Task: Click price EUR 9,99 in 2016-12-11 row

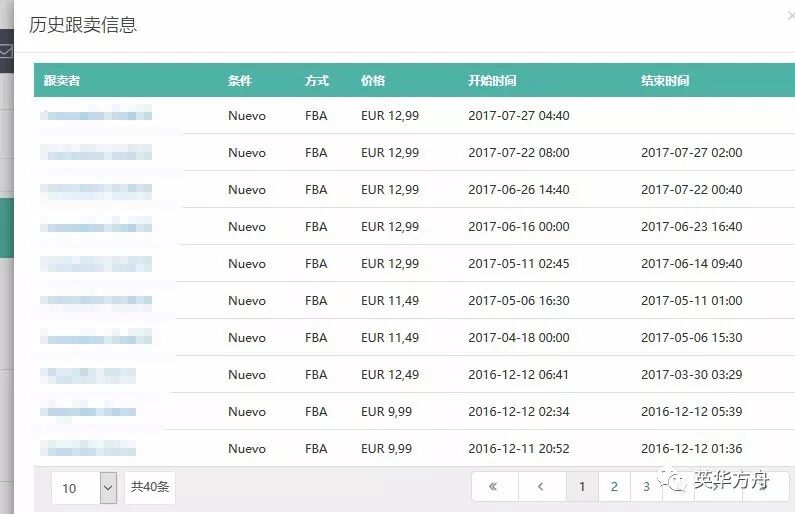Action: point(386,449)
